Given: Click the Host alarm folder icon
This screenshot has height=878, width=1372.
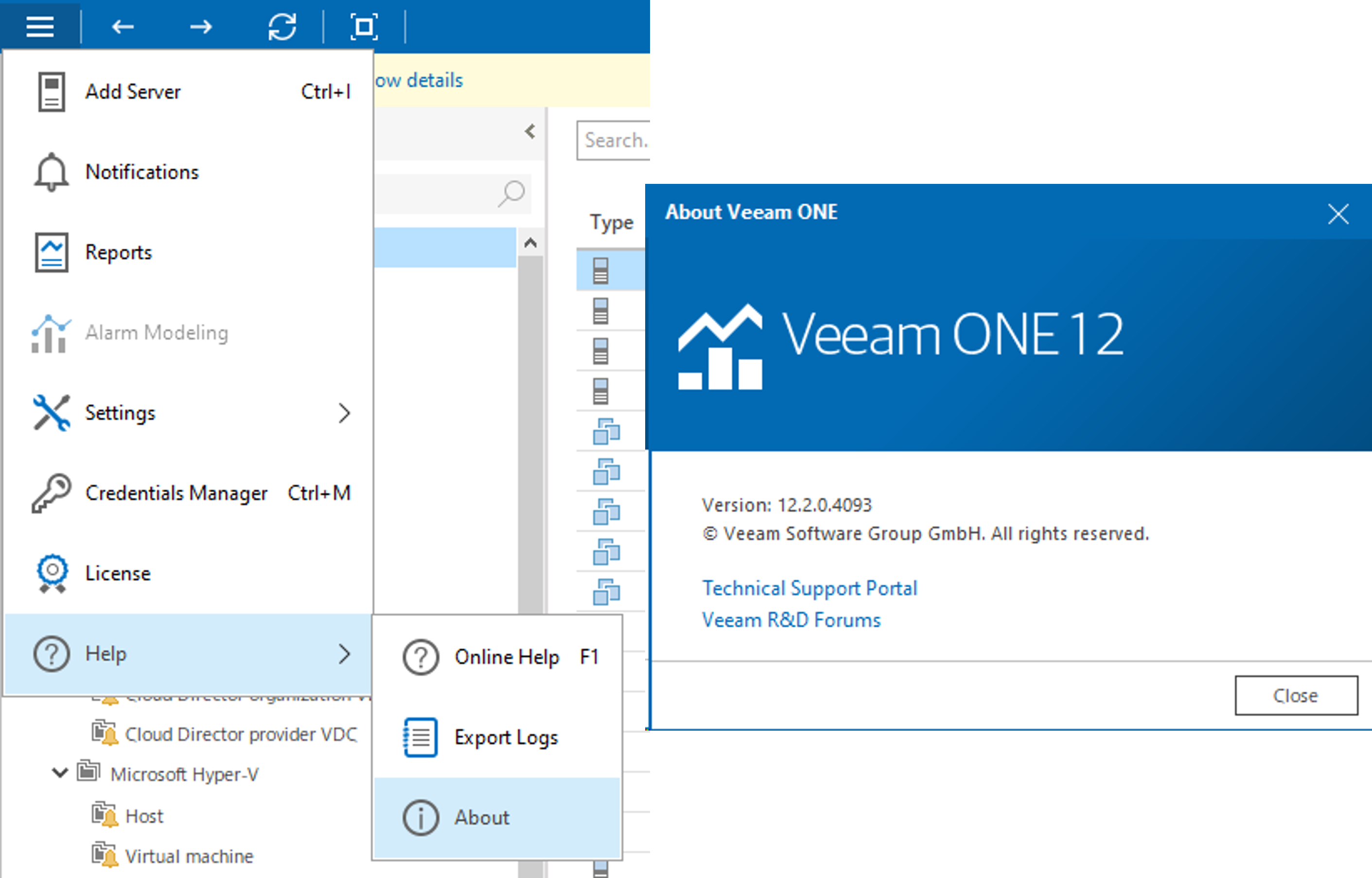Looking at the screenshot, I should [x=105, y=815].
